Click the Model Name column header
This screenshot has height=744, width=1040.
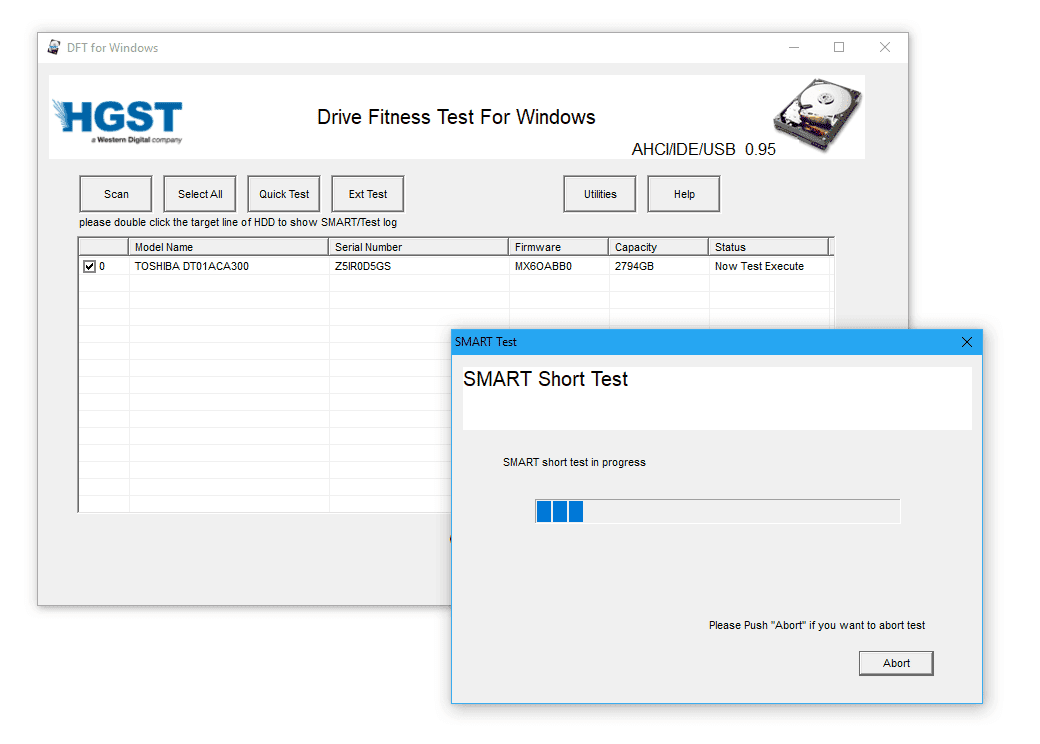[x=228, y=247]
